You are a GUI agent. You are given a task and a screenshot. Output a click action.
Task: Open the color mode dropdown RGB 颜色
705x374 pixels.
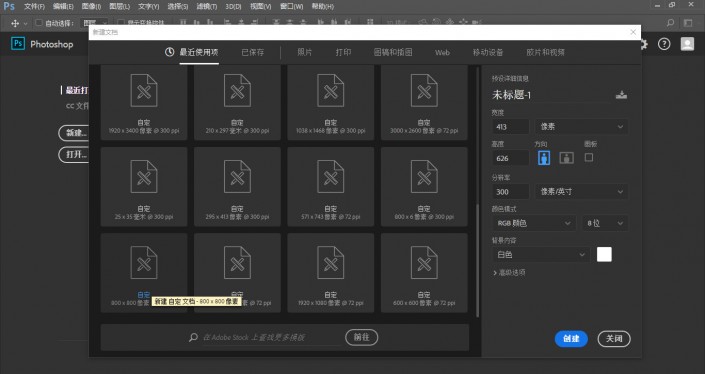click(534, 223)
